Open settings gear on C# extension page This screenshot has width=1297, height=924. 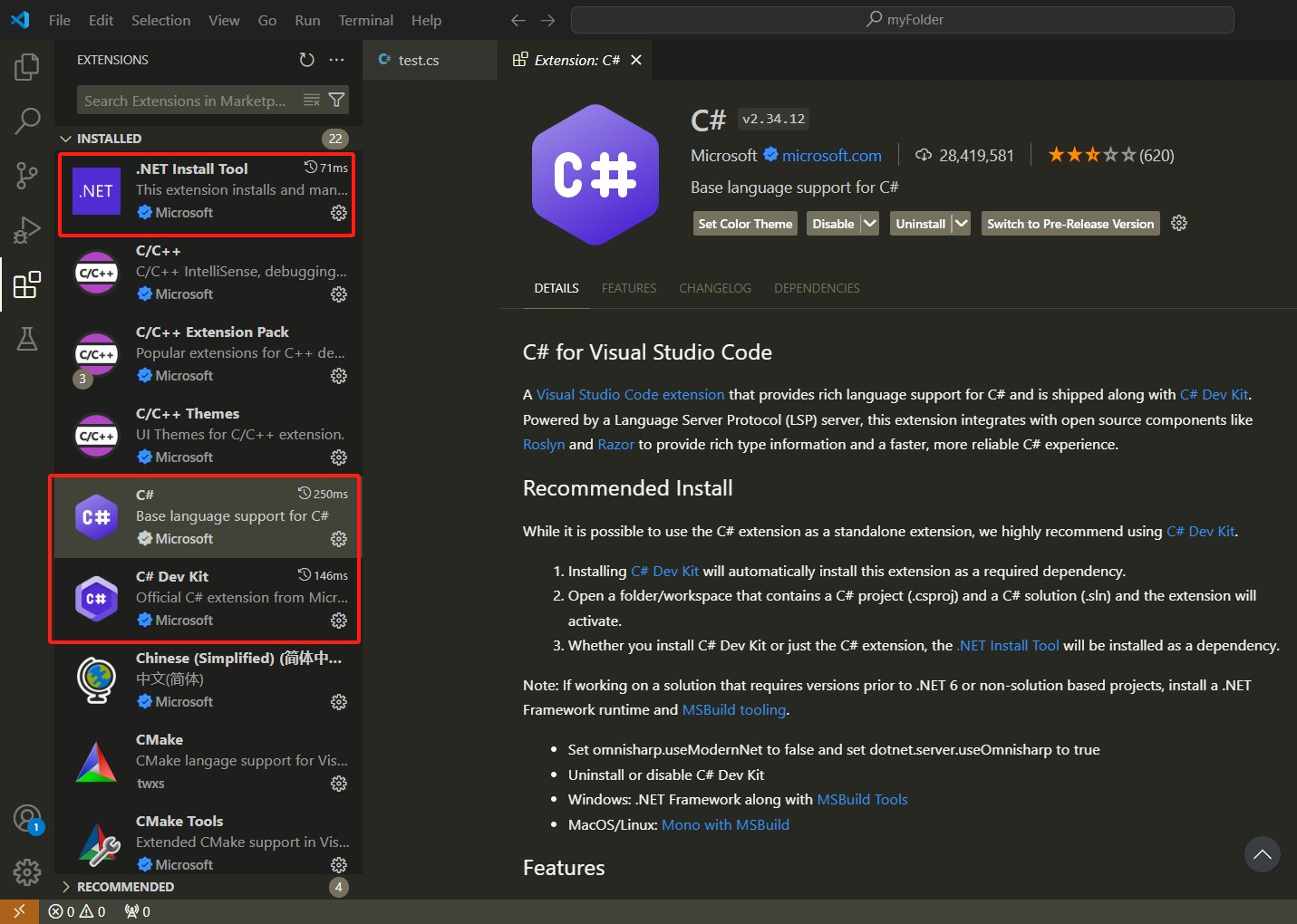pos(1179,223)
